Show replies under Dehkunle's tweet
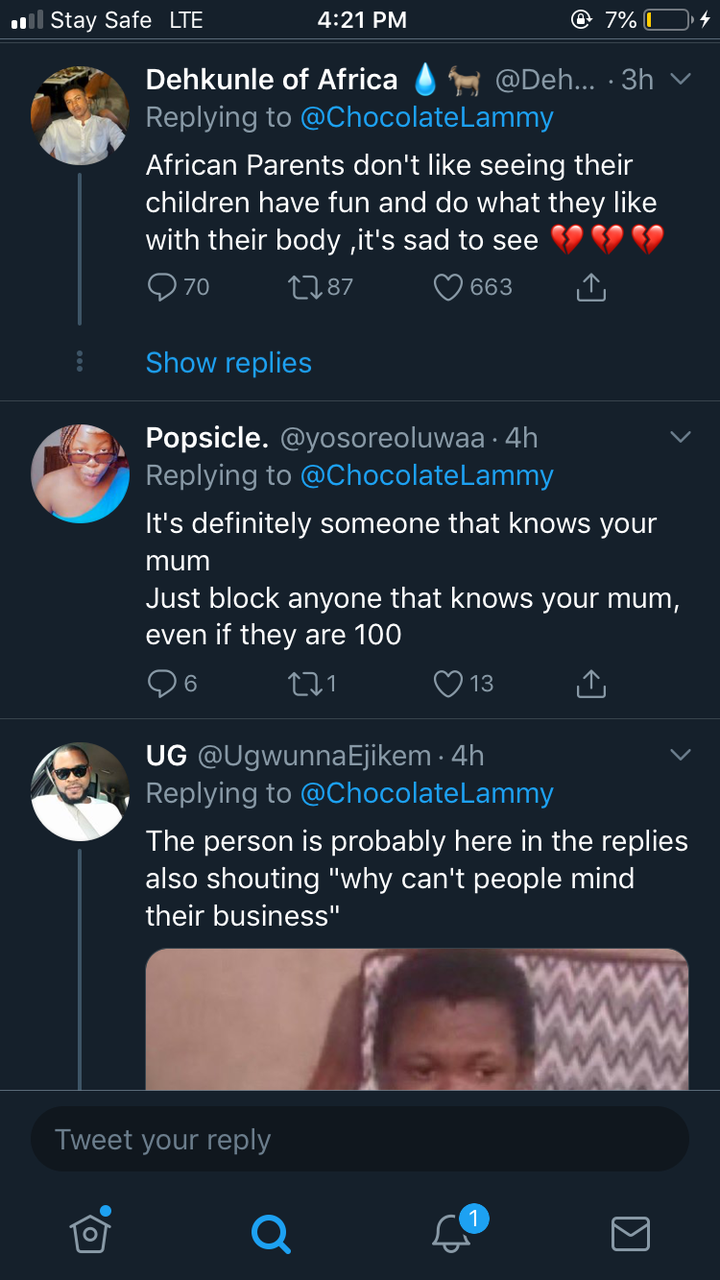 (x=228, y=363)
